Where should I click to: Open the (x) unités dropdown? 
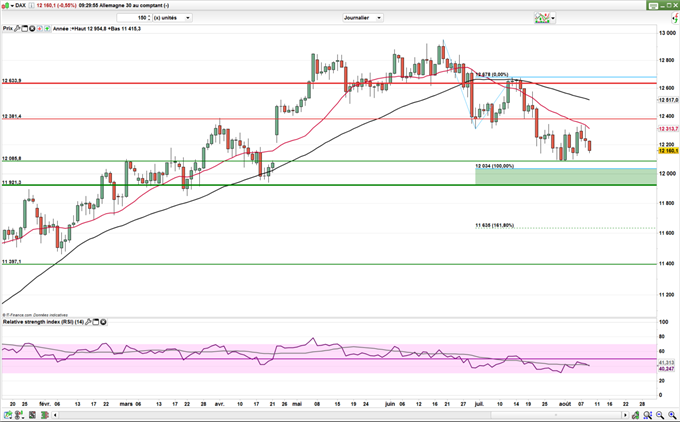click(172, 18)
